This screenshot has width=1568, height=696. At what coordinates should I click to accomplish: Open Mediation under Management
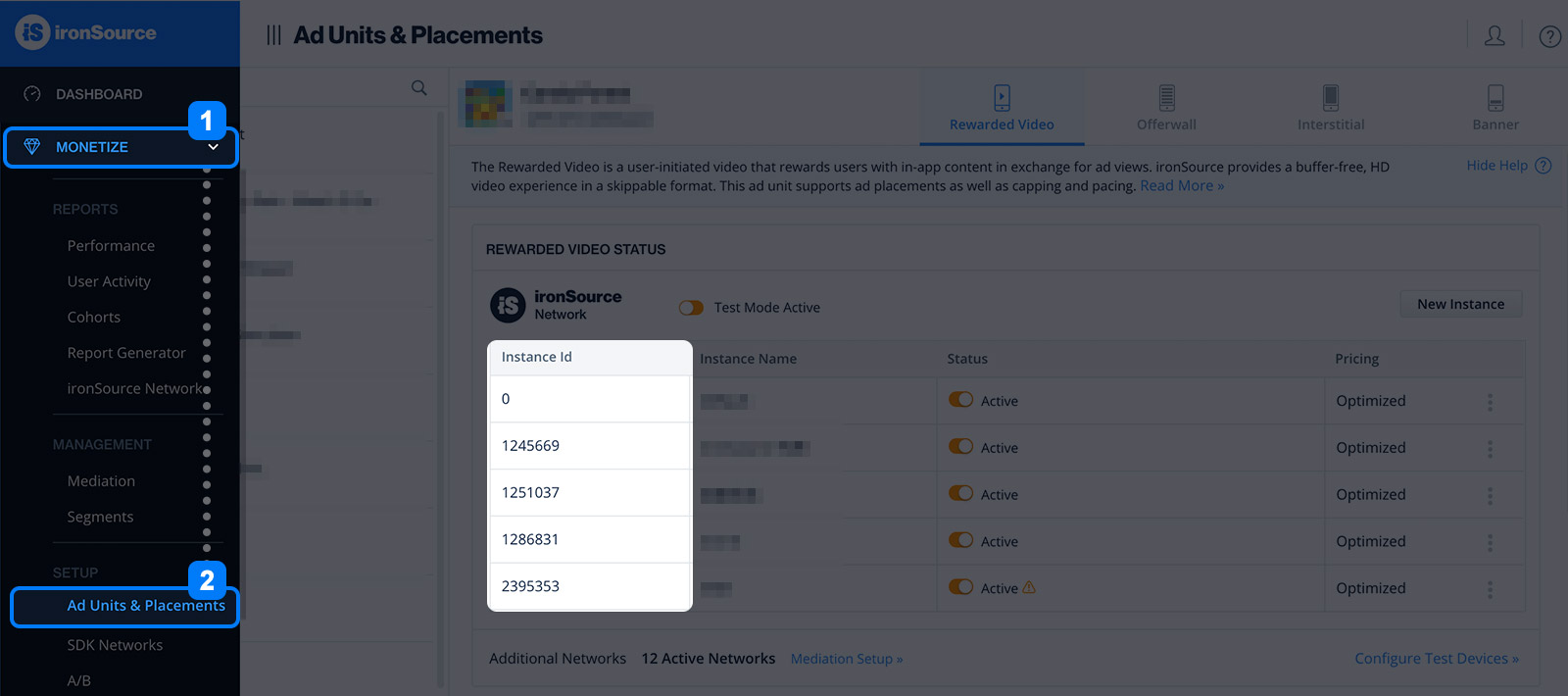101,481
